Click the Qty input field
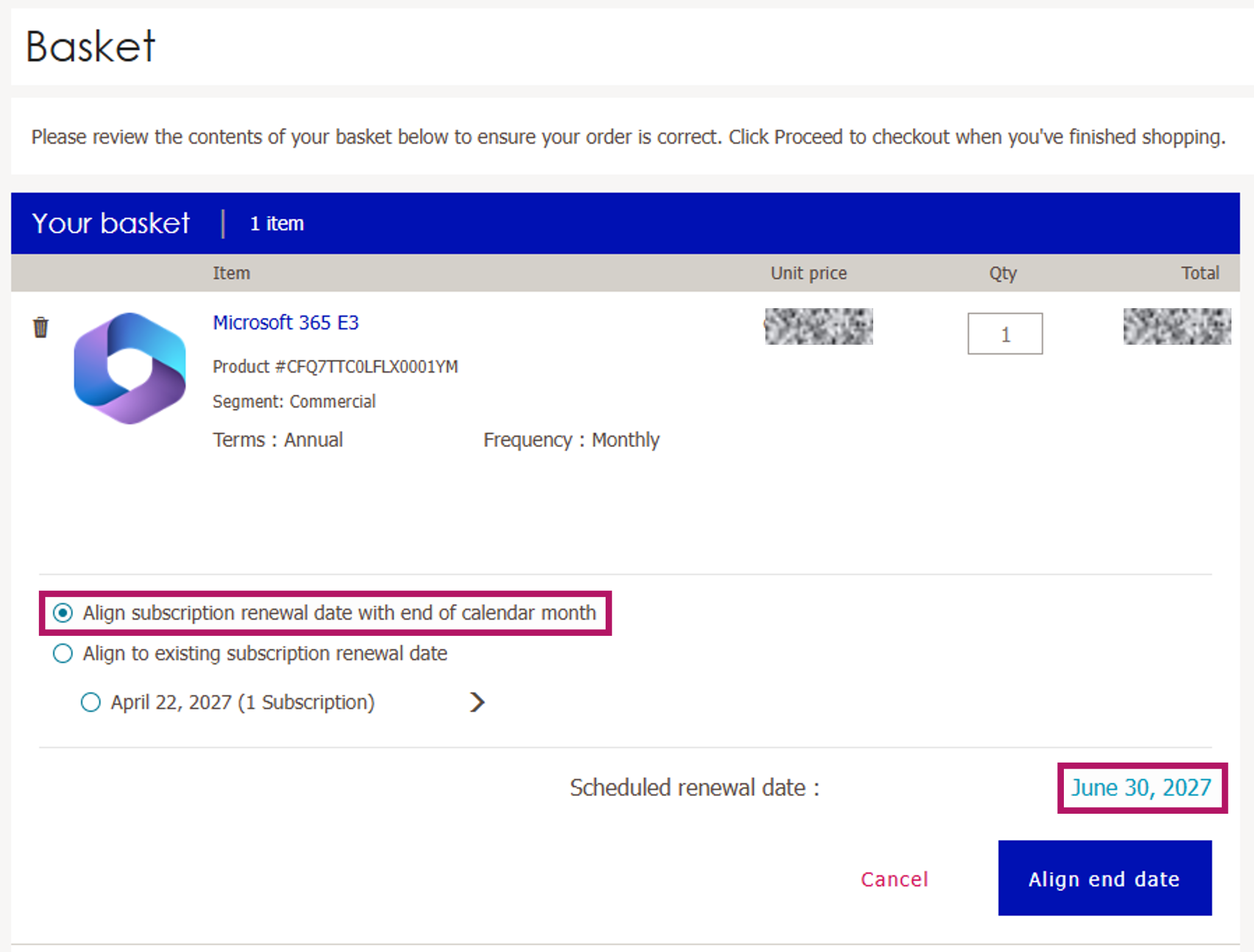1254x952 pixels. [1005, 334]
